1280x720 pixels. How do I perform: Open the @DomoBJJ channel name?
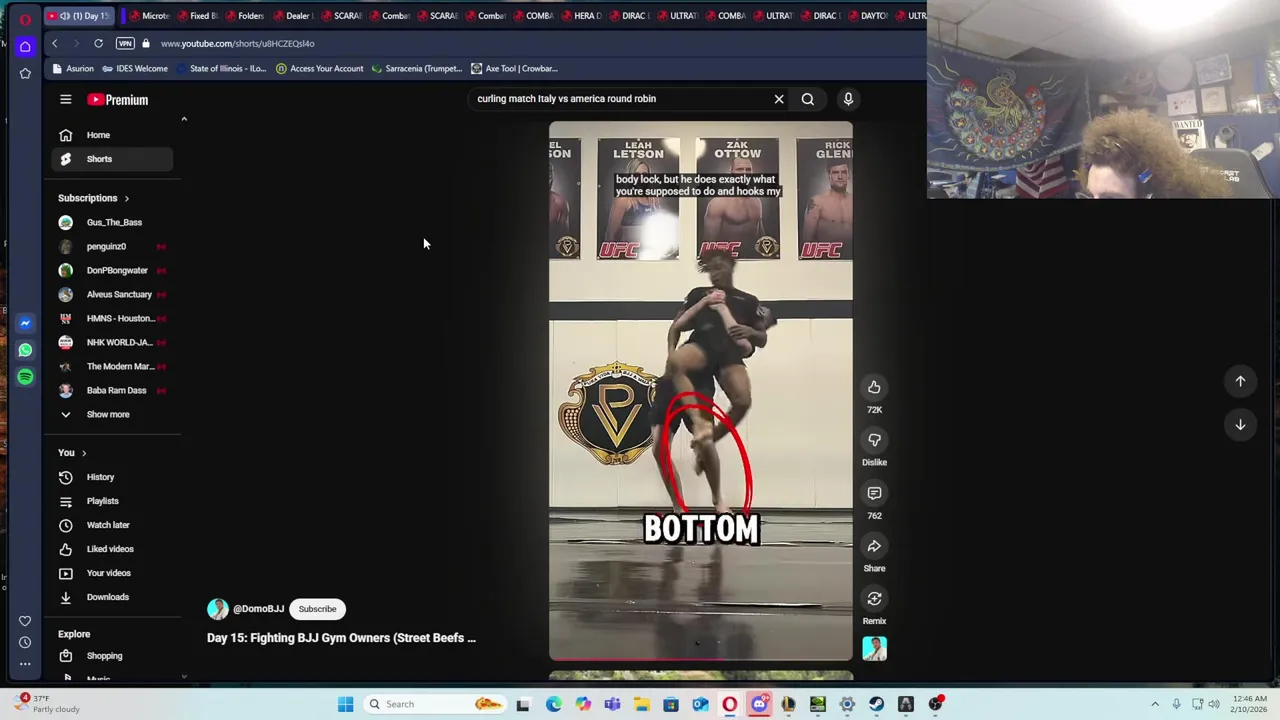(258, 609)
